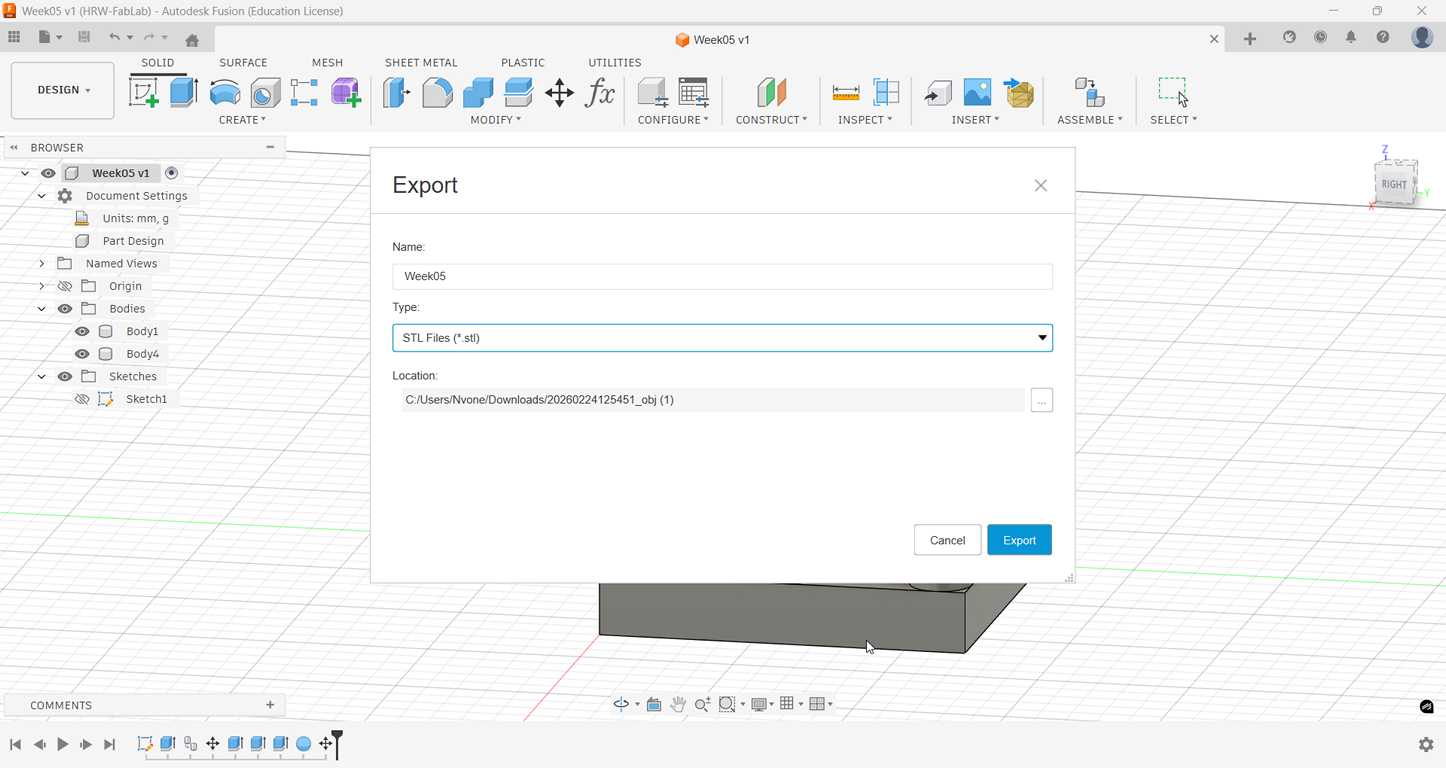
Task: Select the Combine tool
Action: (x=478, y=93)
